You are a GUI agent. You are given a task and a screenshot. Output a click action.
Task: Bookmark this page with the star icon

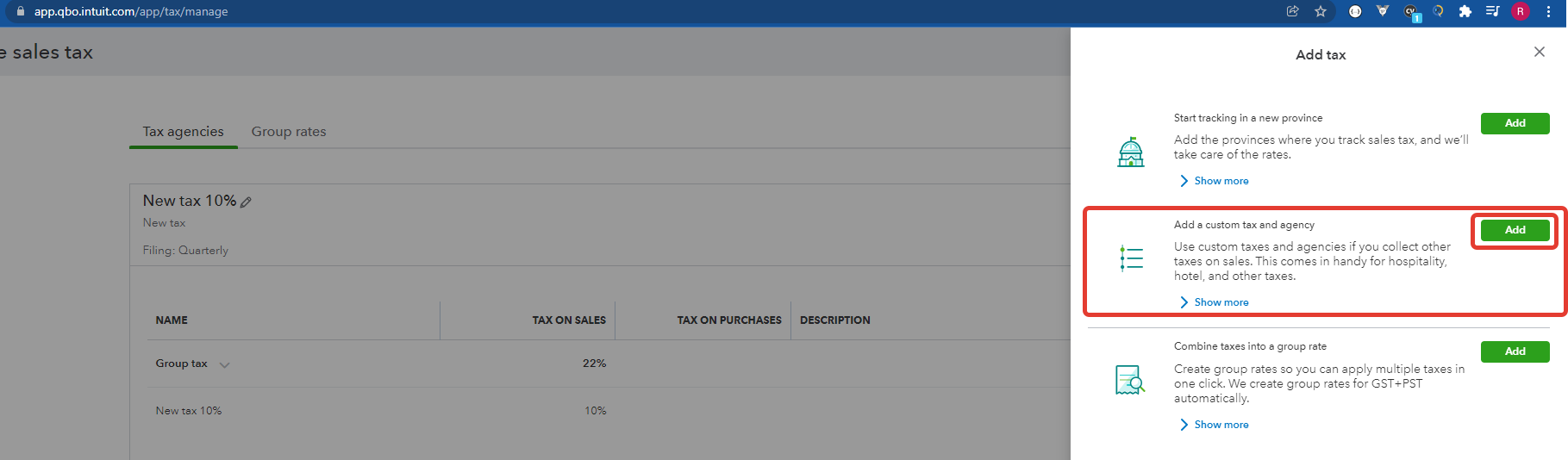click(x=1320, y=11)
